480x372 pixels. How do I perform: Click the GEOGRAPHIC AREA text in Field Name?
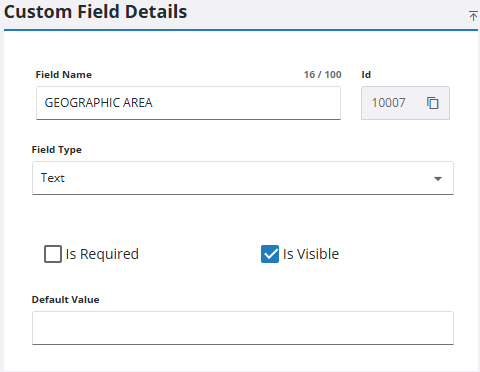pyautogui.click(x=99, y=103)
